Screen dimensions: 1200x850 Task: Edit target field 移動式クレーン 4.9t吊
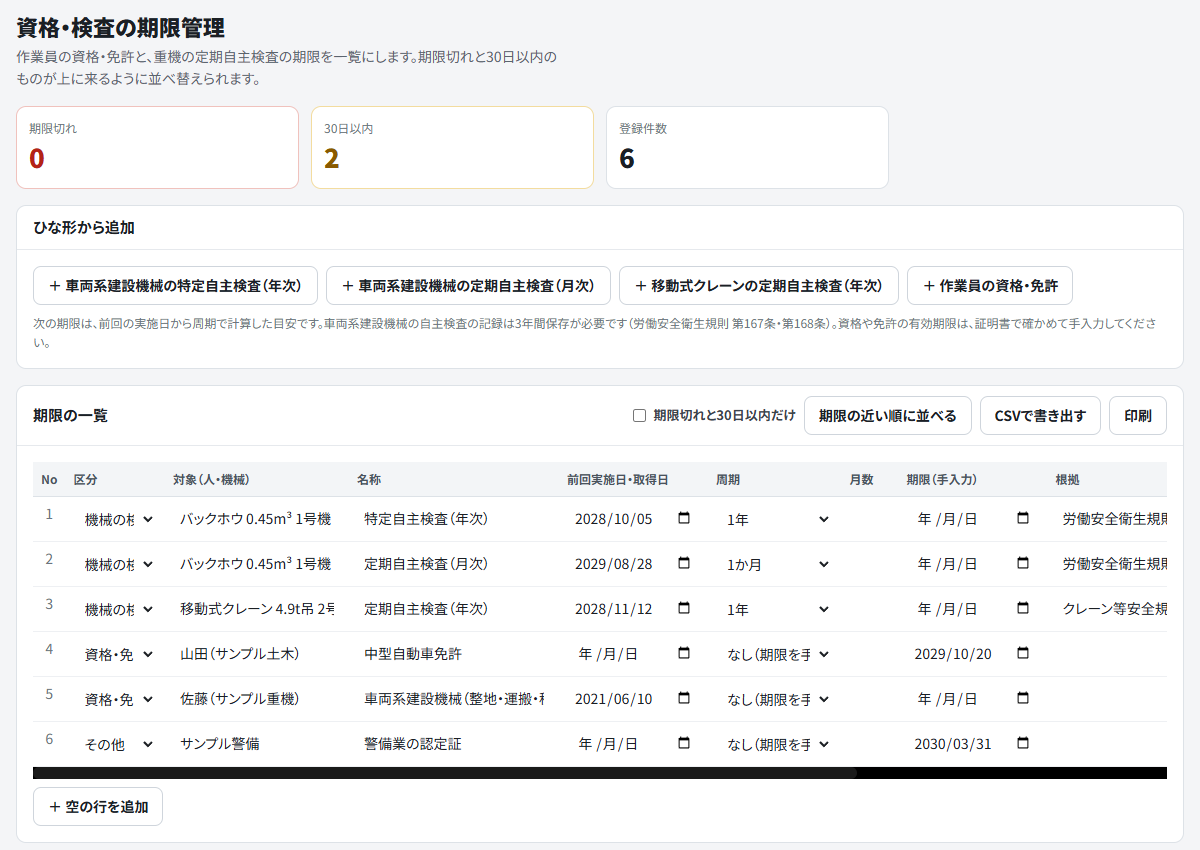[x=258, y=609]
